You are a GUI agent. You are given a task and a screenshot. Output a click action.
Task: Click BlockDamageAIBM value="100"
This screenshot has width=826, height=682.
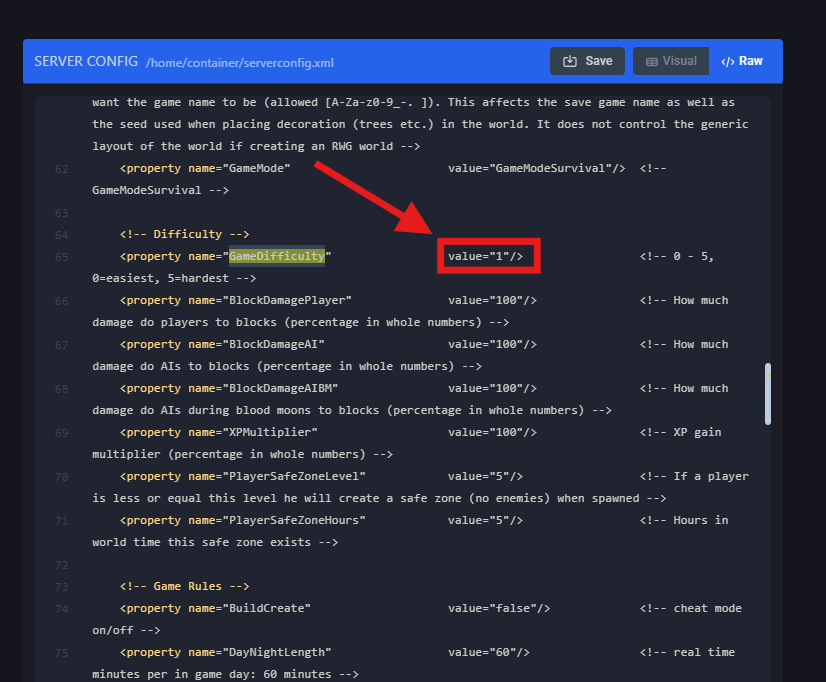pyautogui.click(x=492, y=388)
